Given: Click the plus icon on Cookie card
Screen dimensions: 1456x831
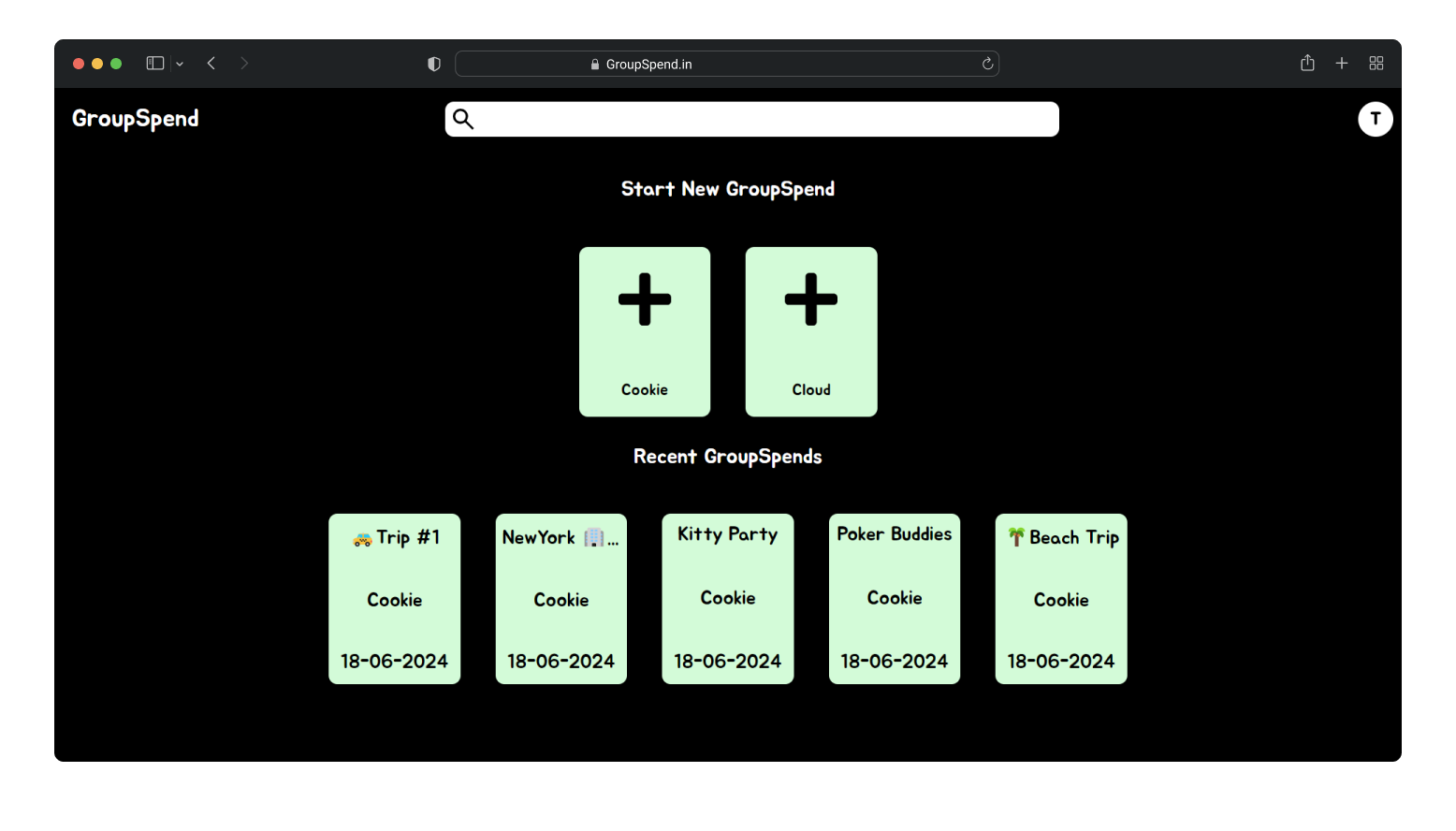Looking at the screenshot, I should point(645,299).
